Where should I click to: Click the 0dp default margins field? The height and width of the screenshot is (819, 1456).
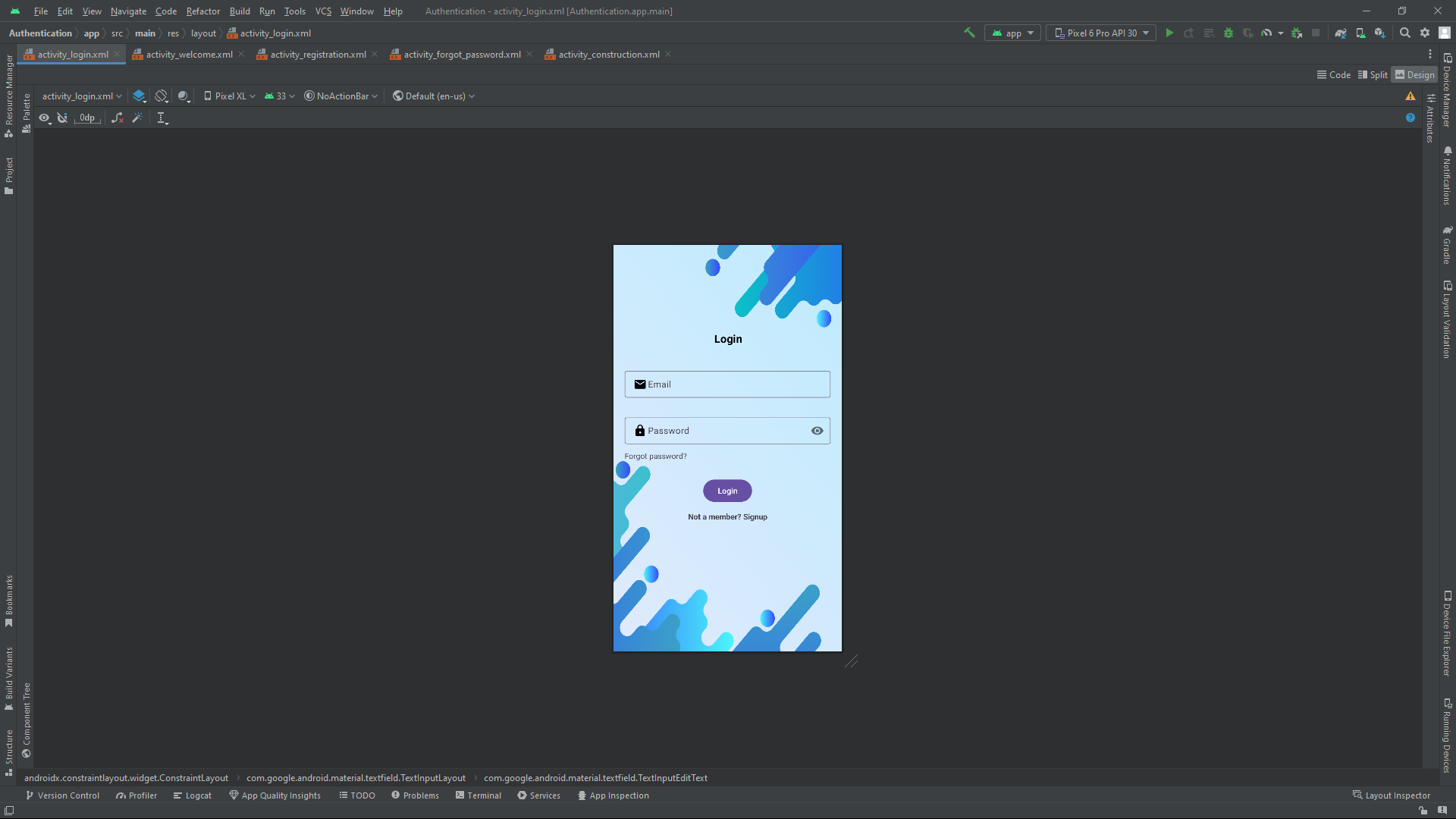[87, 118]
